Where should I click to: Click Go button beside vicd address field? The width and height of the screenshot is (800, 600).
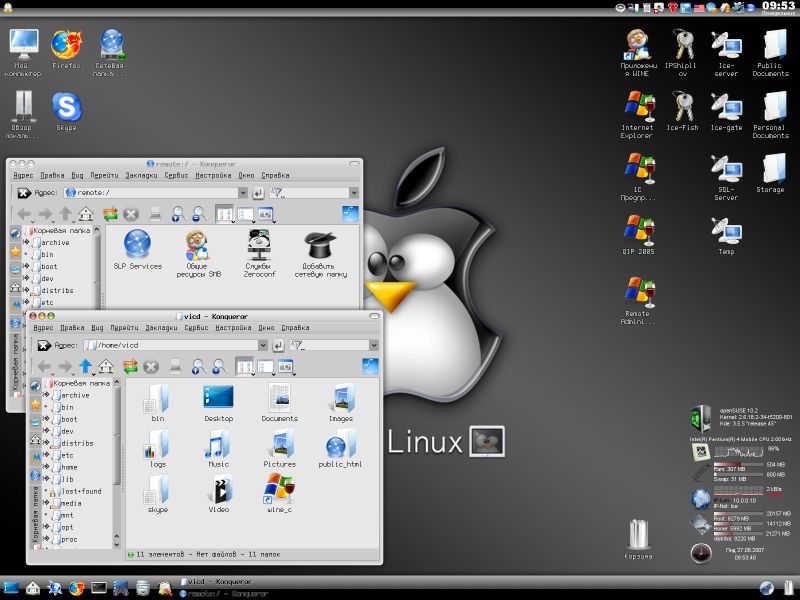278,345
